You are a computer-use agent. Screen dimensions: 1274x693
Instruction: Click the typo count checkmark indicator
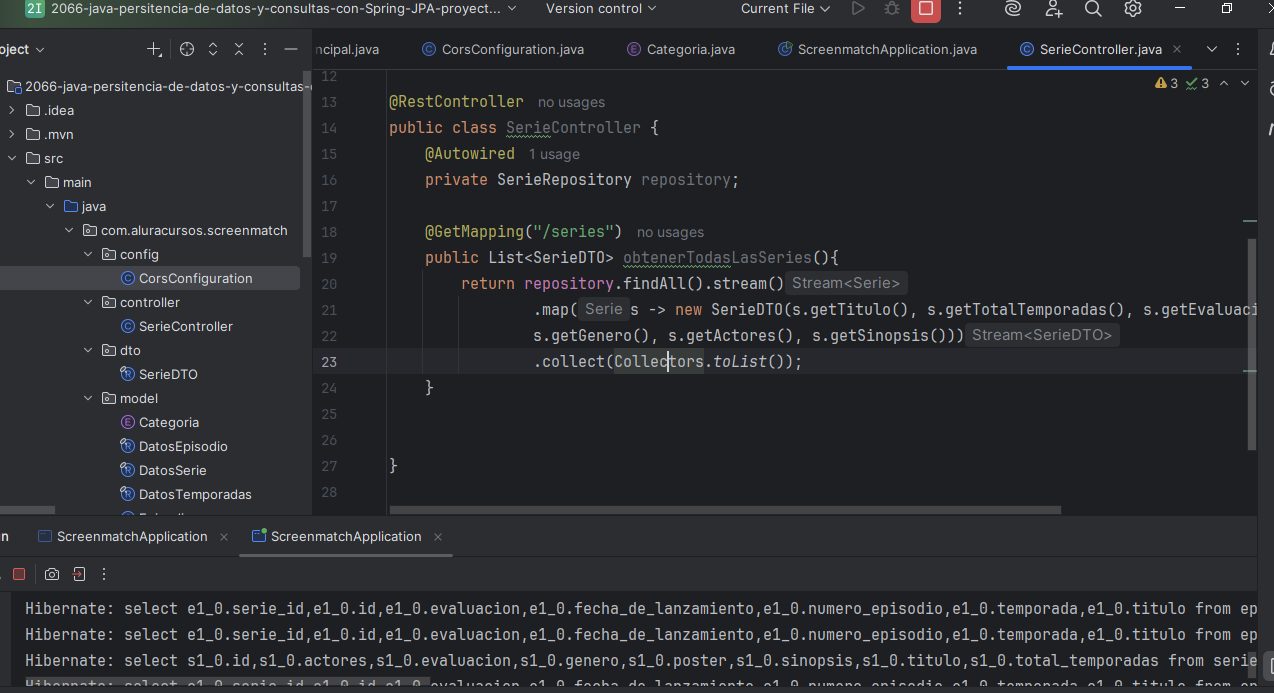1198,84
